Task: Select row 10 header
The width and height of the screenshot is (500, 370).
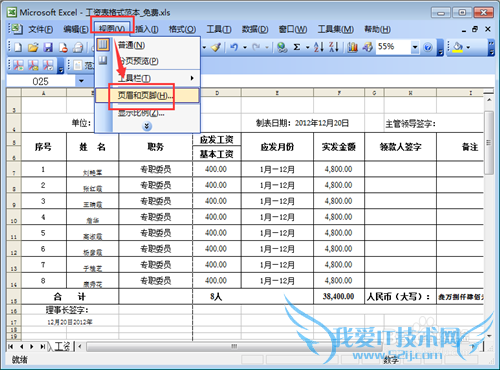Action: [14, 217]
